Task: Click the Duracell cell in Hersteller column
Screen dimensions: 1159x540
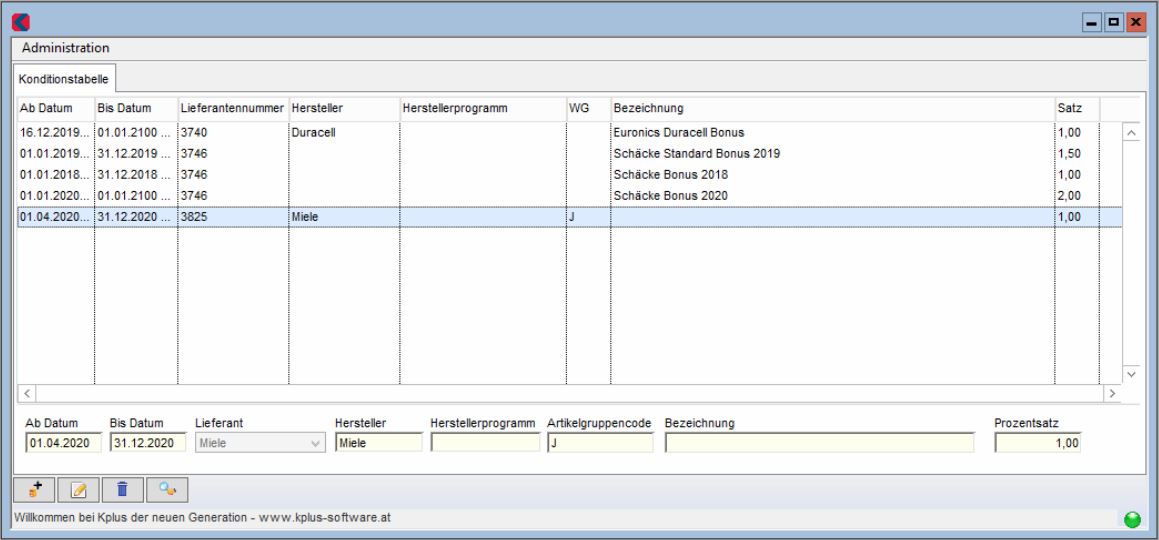Action: pos(344,133)
